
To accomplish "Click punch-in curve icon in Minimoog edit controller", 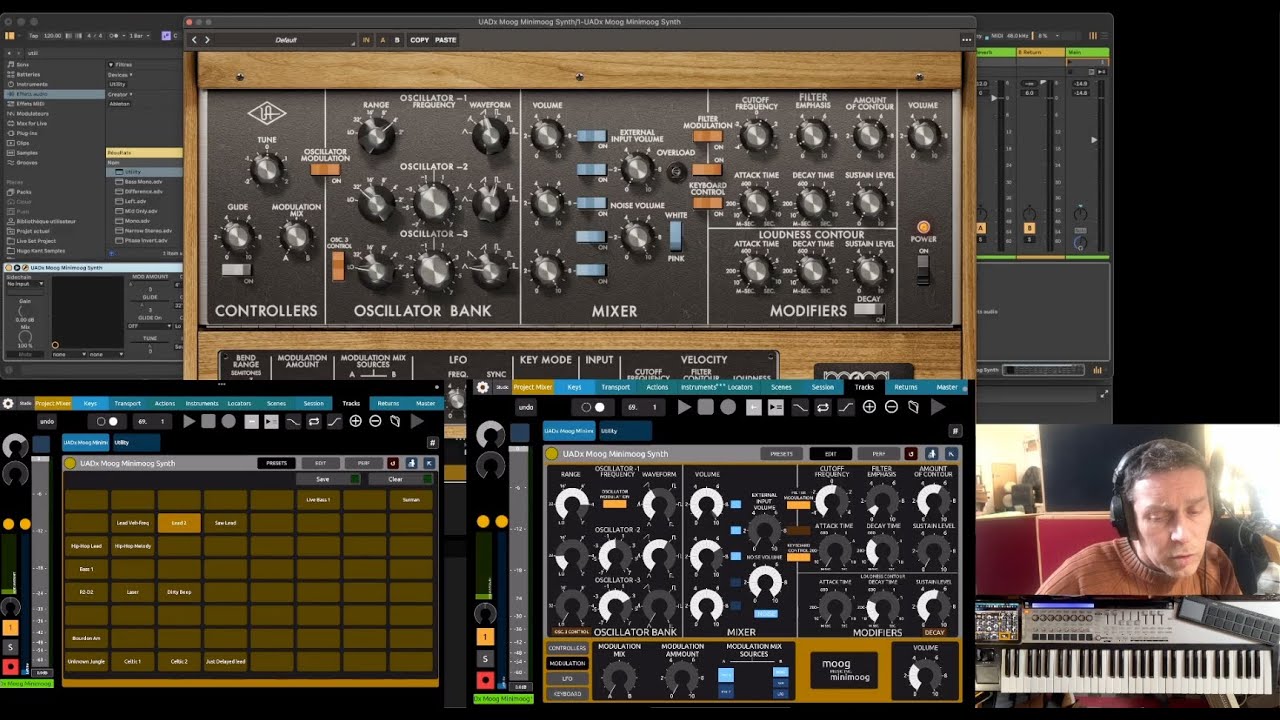I will click(x=800, y=407).
